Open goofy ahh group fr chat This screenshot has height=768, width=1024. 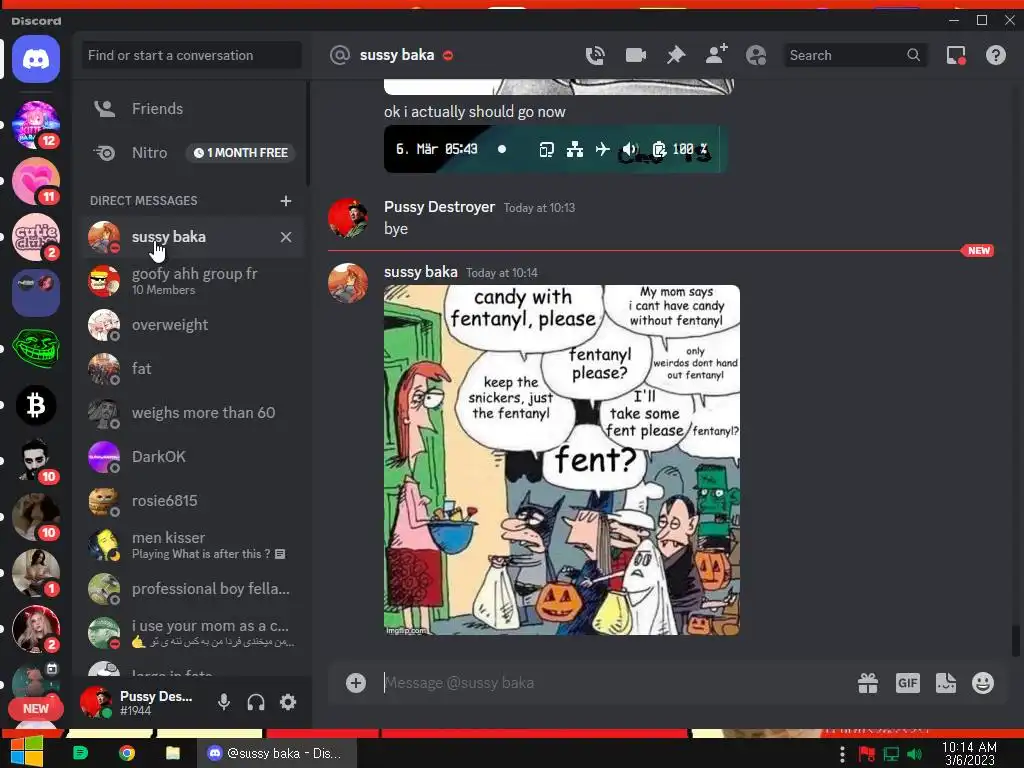click(x=194, y=281)
